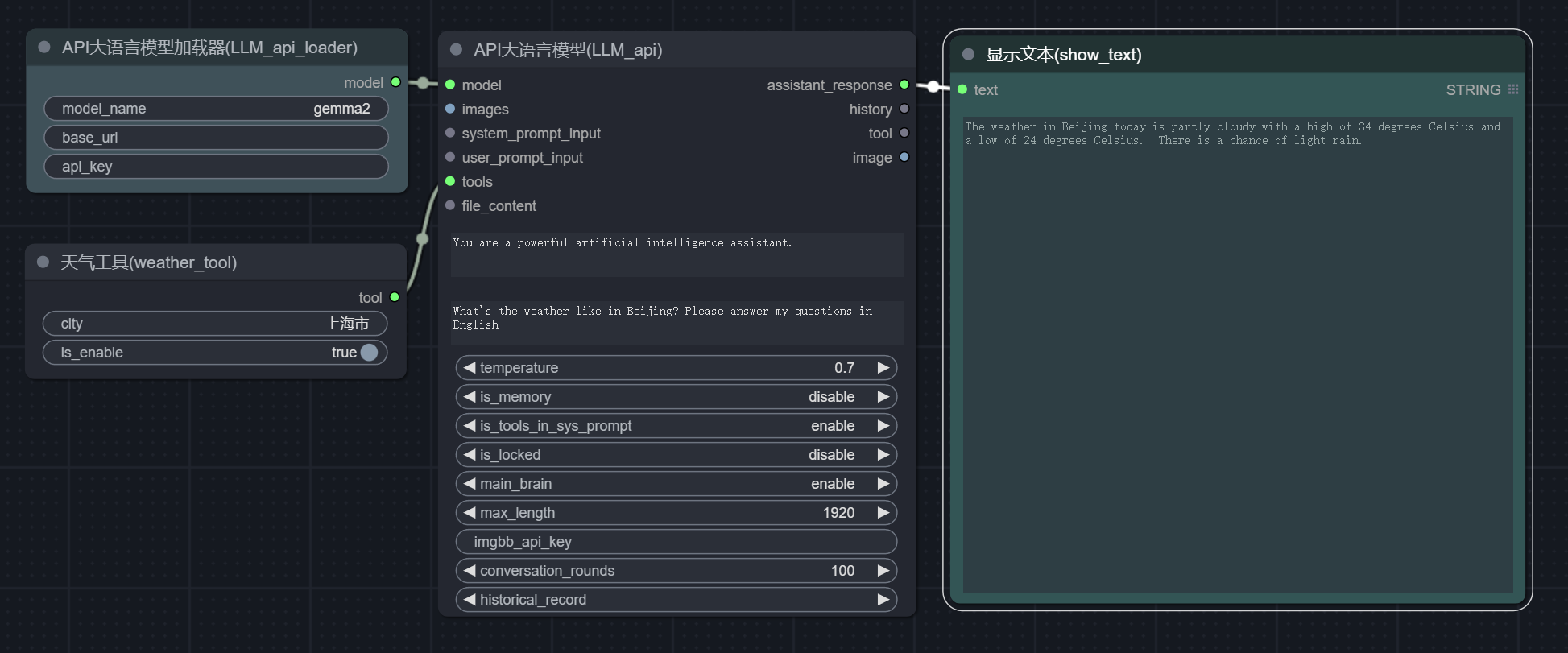1568x653 pixels.
Task: Collapse the weather_tool node via title dot
Action: click(43, 262)
